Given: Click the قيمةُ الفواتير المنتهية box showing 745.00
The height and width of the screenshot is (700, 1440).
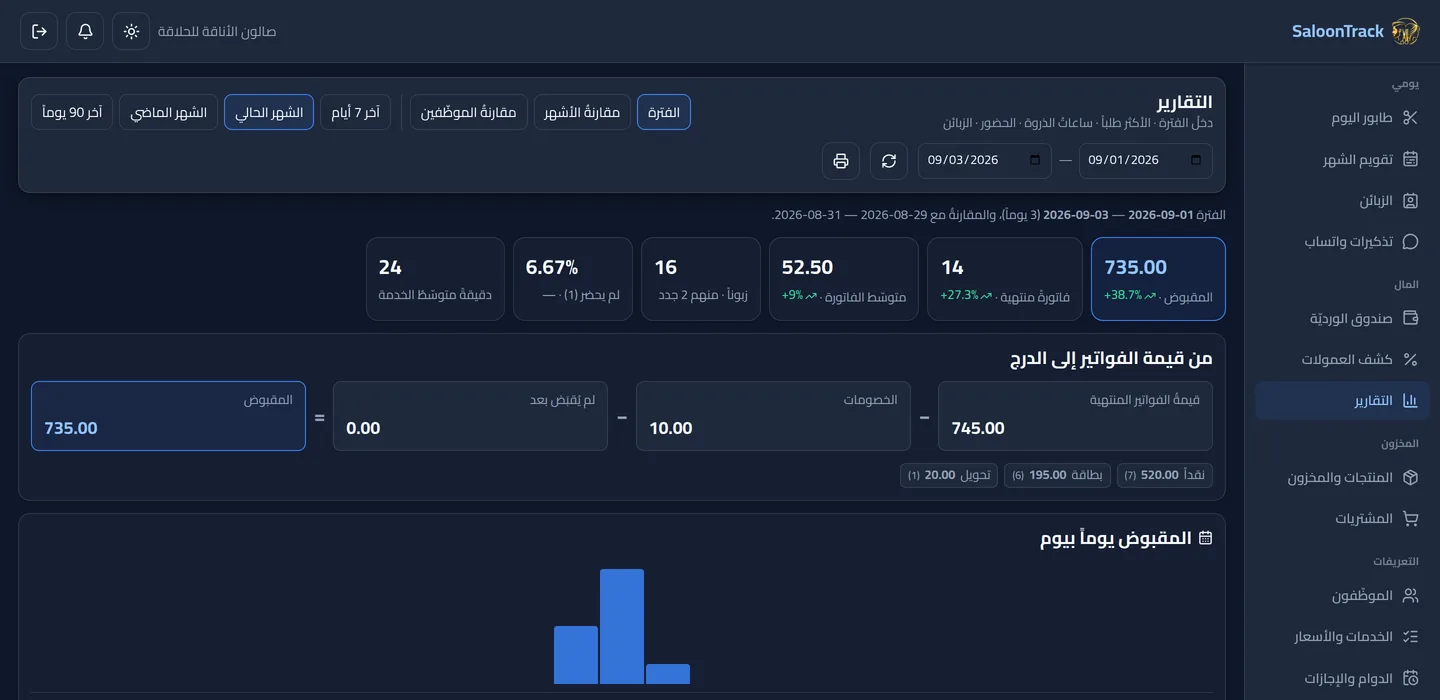Looking at the screenshot, I should pyautogui.click(x=1075, y=416).
